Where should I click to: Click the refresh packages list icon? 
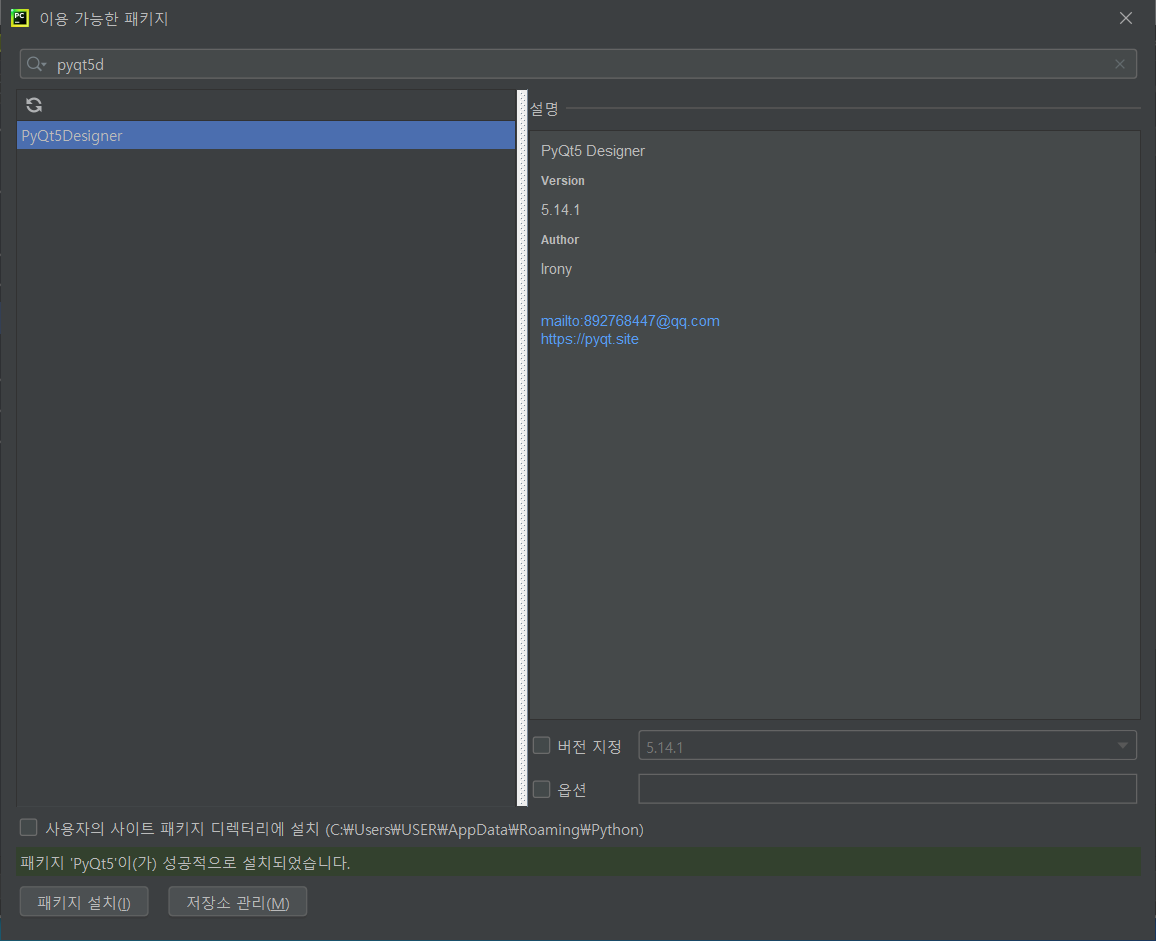pyautogui.click(x=34, y=105)
